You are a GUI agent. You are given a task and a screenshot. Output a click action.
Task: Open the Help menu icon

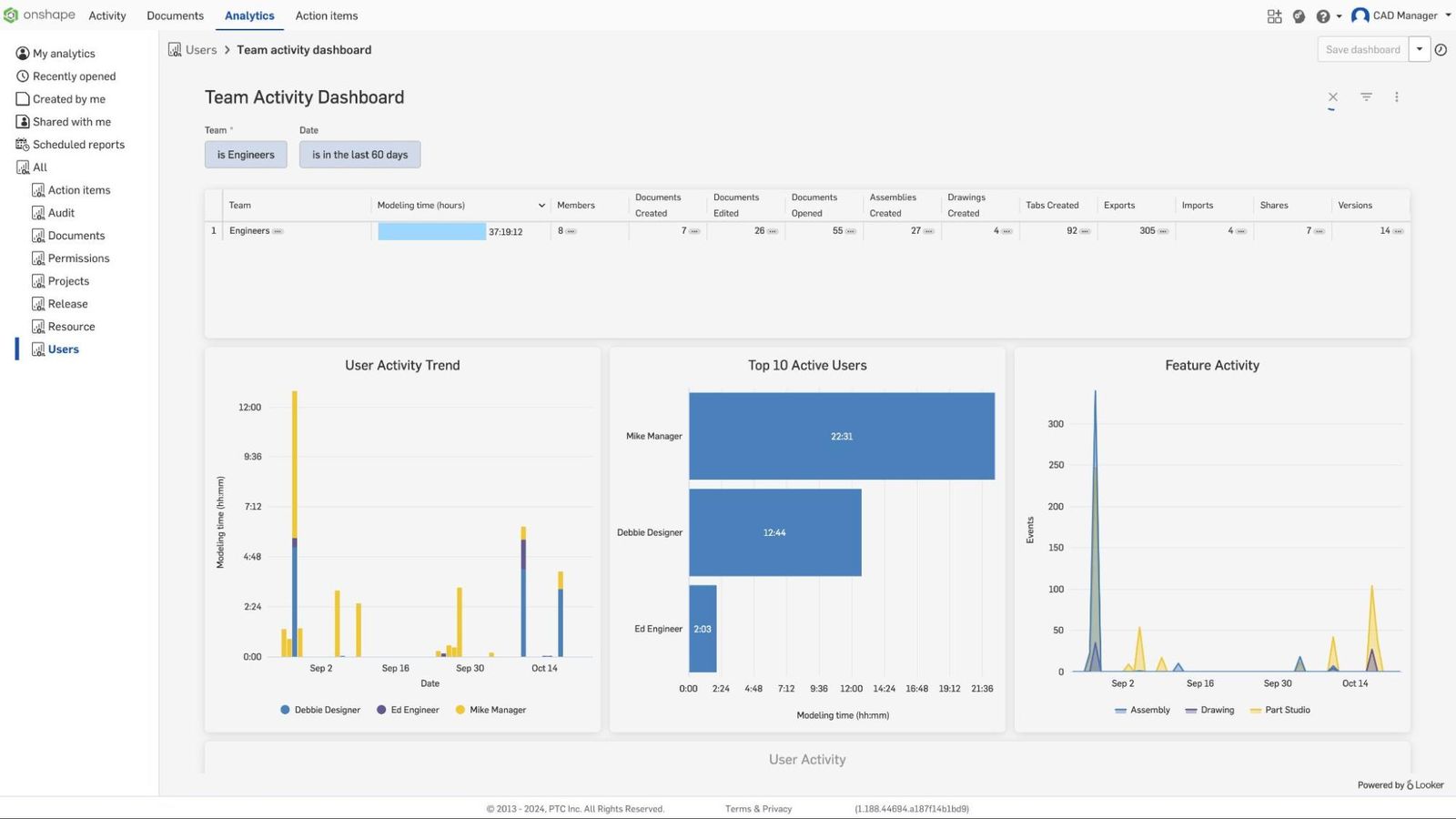(1322, 15)
